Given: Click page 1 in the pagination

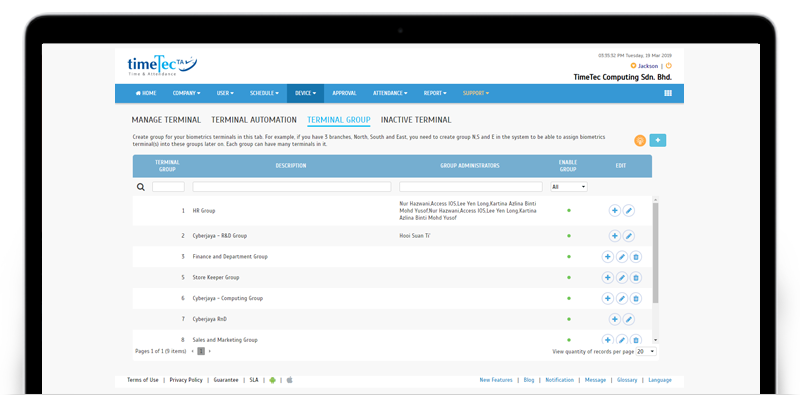Looking at the screenshot, I should pos(201,351).
